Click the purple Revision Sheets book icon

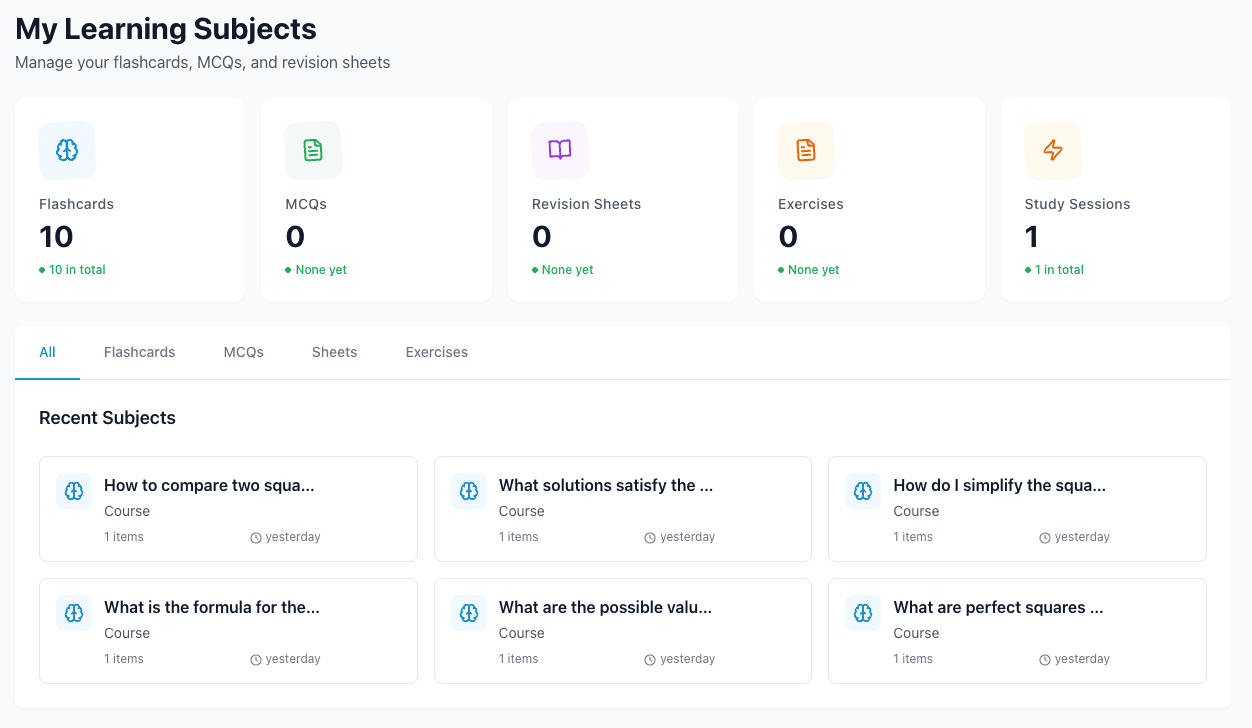pos(560,150)
